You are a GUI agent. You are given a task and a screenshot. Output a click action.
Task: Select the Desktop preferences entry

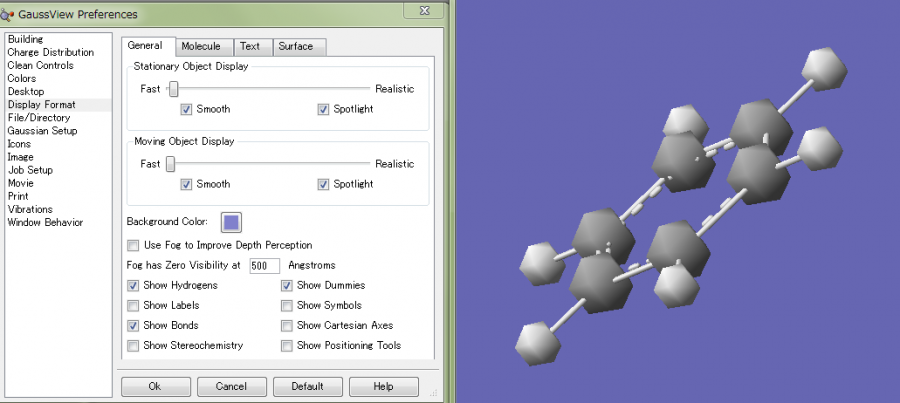click(x=26, y=92)
